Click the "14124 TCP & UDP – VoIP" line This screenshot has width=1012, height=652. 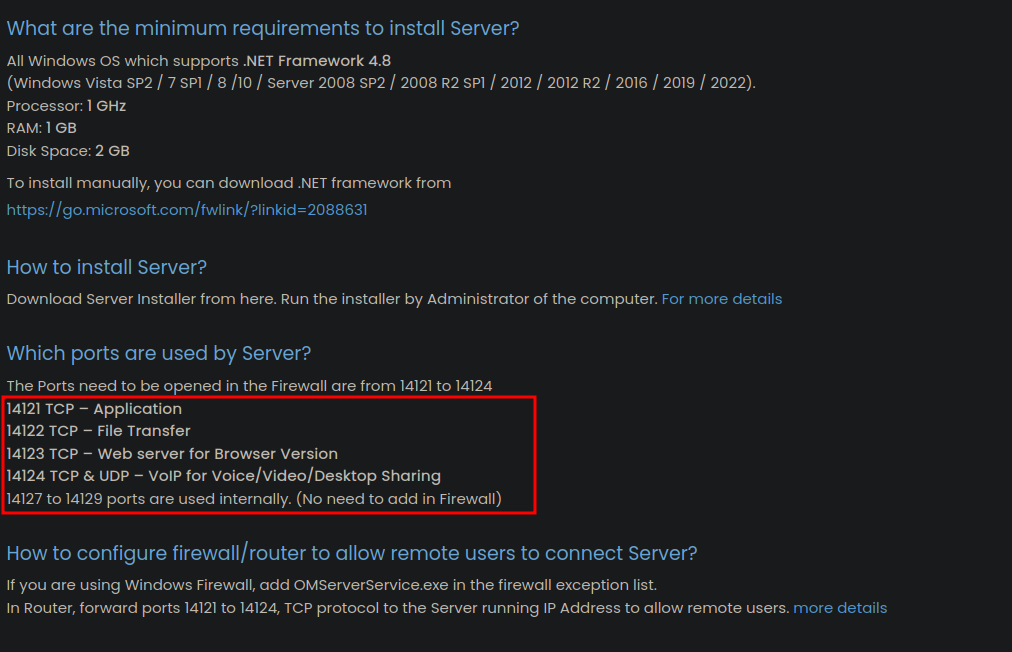click(223, 476)
